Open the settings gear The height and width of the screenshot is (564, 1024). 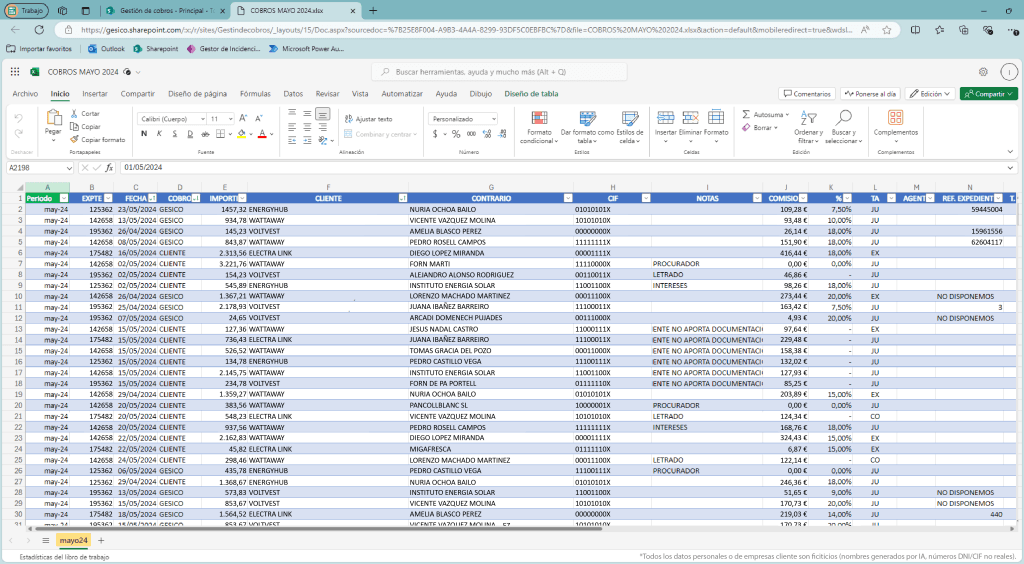coord(983,72)
